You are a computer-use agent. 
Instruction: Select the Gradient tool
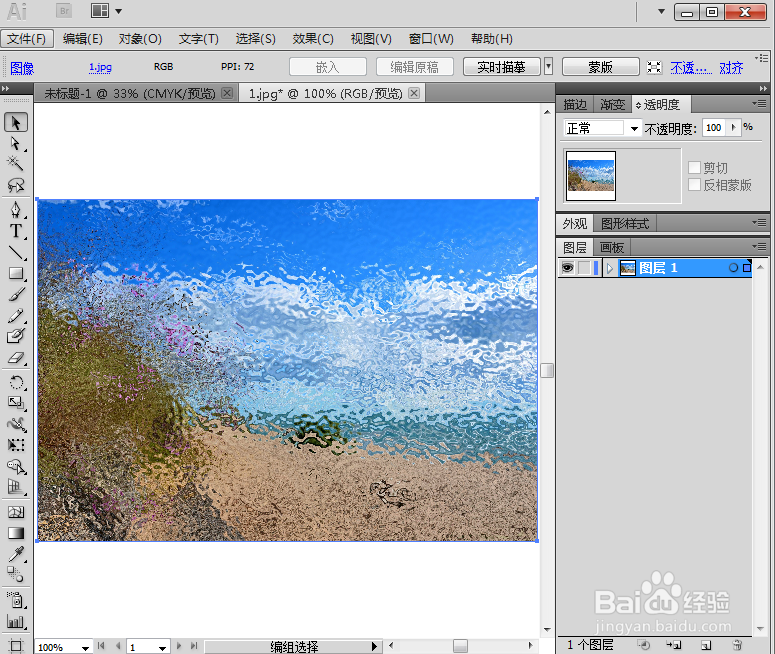click(x=16, y=533)
